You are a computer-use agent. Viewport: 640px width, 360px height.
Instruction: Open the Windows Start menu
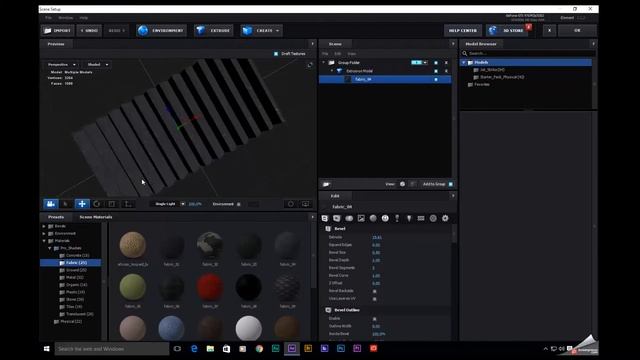click(x=47, y=349)
